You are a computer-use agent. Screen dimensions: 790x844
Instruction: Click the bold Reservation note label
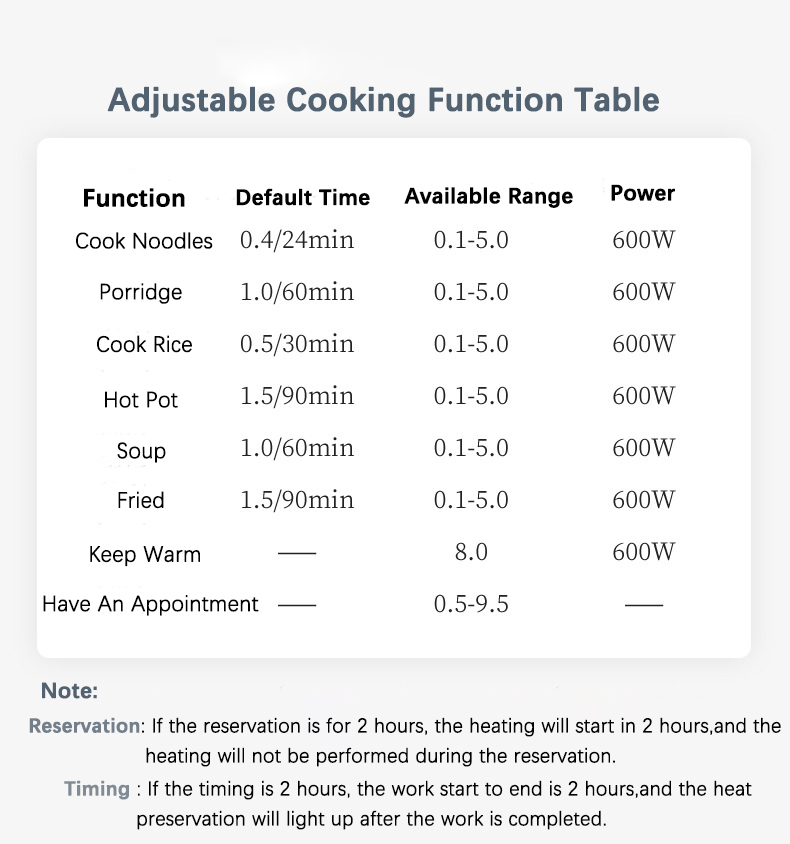click(x=85, y=726)
